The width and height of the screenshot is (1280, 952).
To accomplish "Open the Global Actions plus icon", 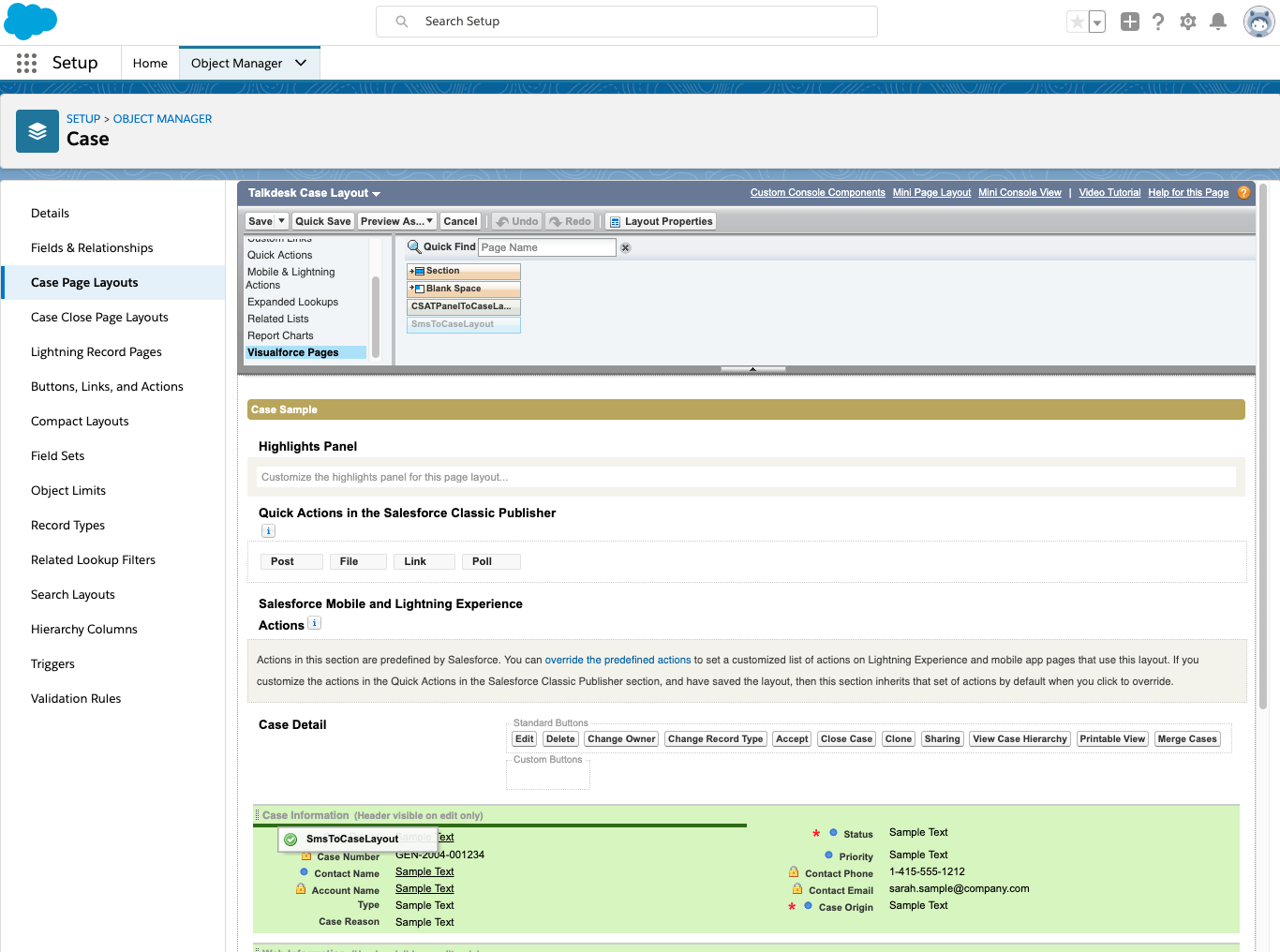I will tap(1130, 22).
